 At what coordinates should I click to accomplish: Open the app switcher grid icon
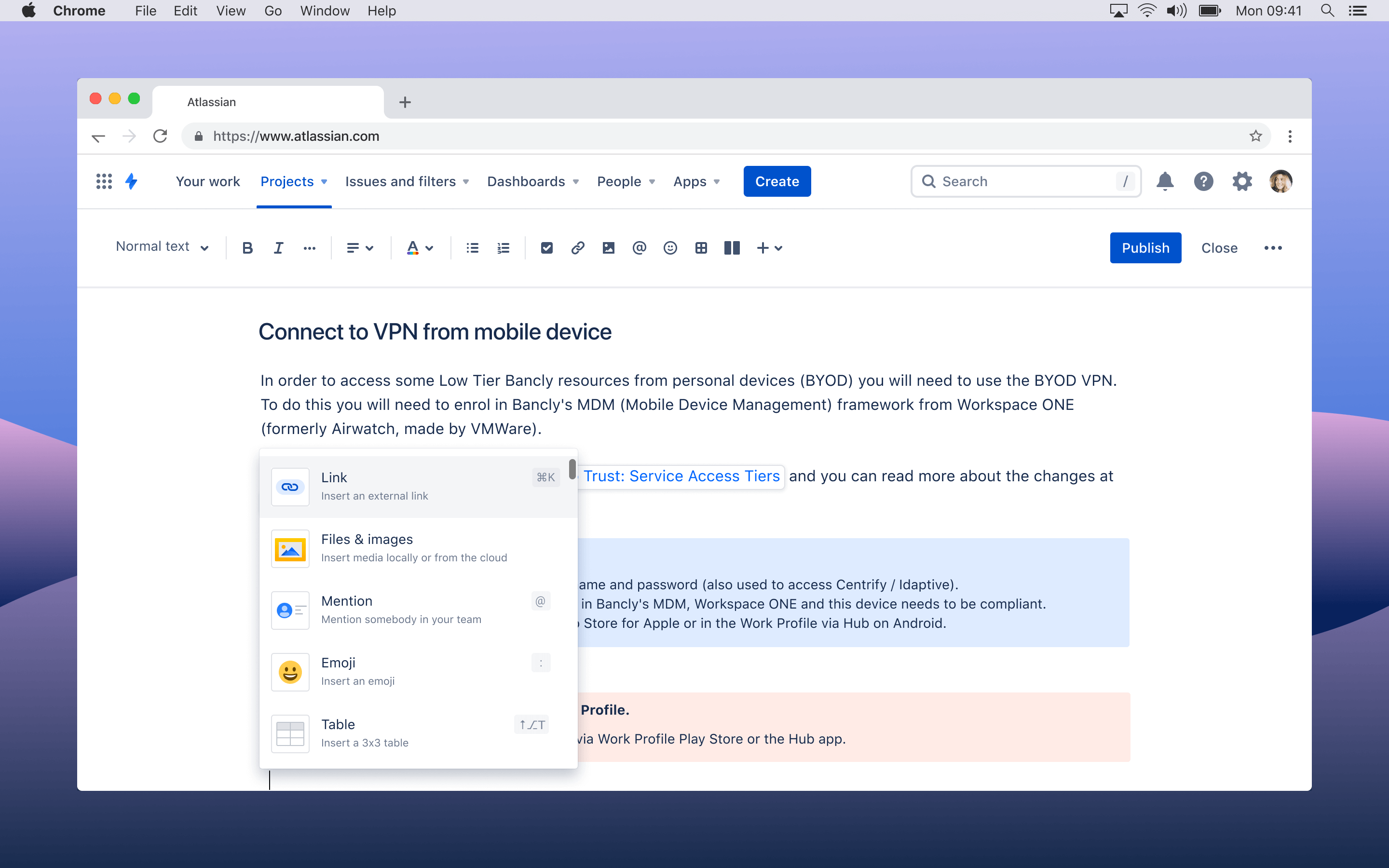click(x=104, y=181)
